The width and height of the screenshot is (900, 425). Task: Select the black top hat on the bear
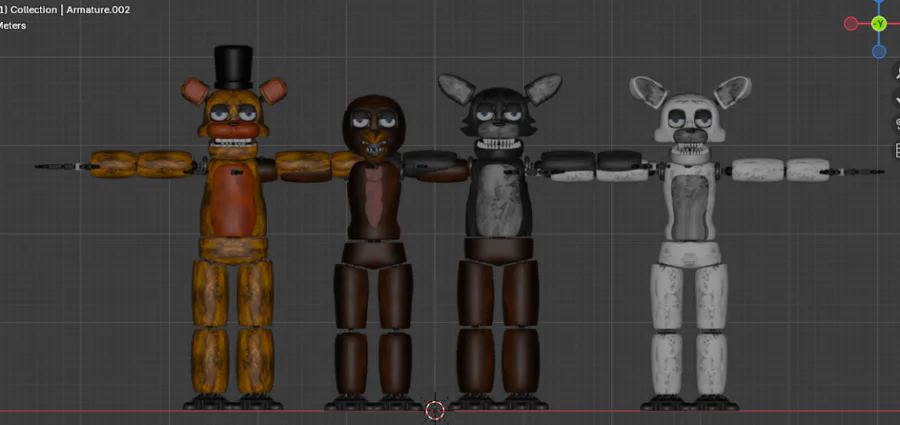233,67
